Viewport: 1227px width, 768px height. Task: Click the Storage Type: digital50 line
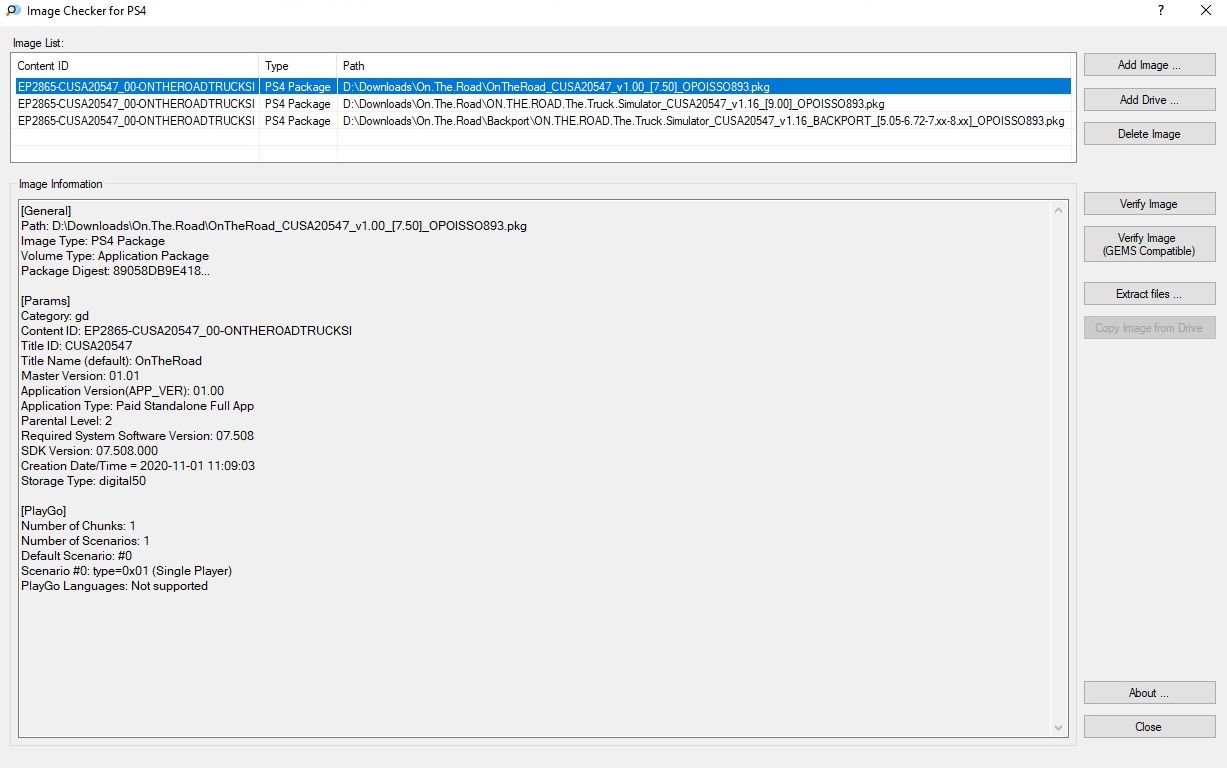point(84,481)
